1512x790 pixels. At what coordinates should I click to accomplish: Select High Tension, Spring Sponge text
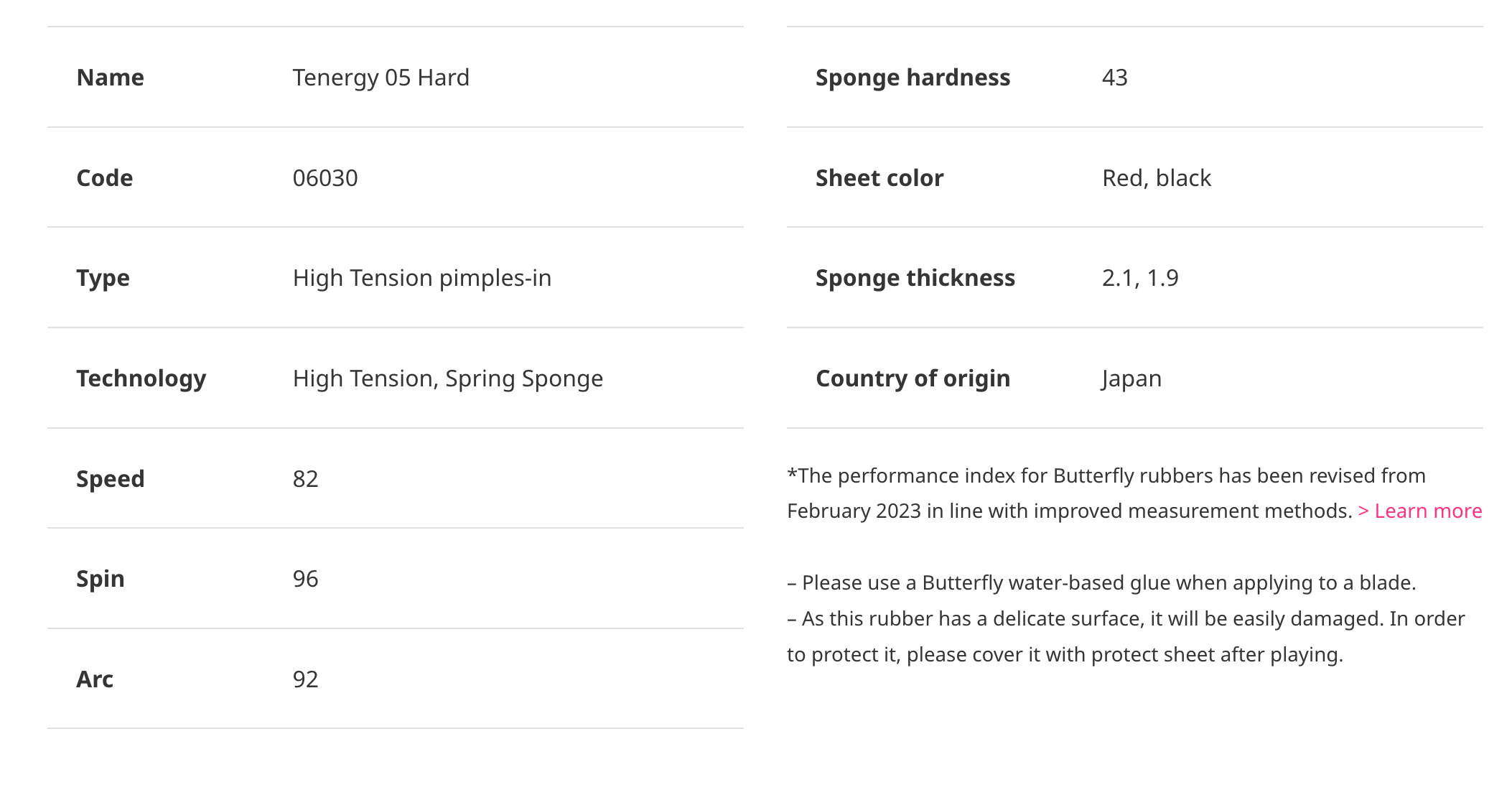[x=447, y=379]
